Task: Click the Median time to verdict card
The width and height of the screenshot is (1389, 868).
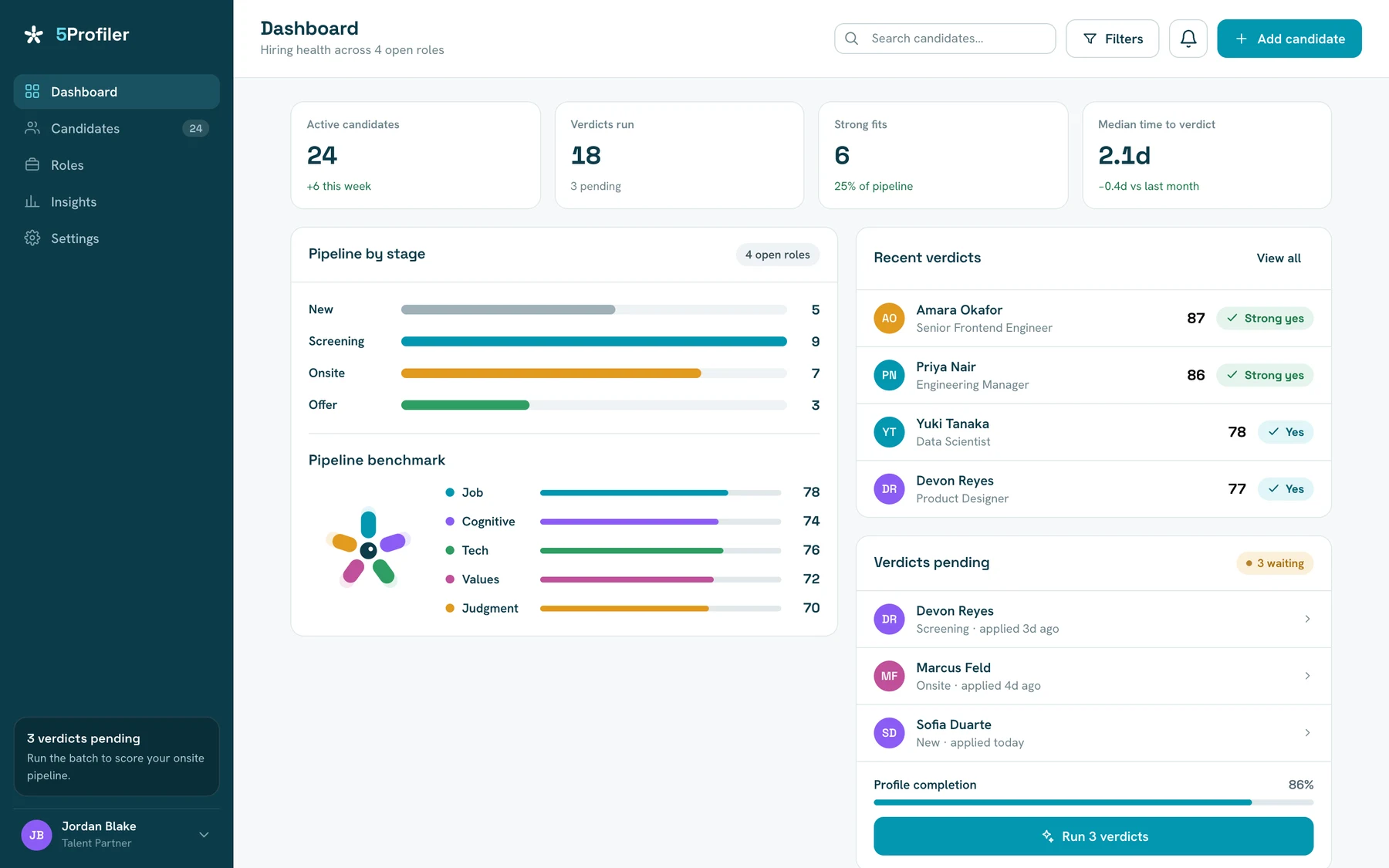Action: tap(1207, 155)
